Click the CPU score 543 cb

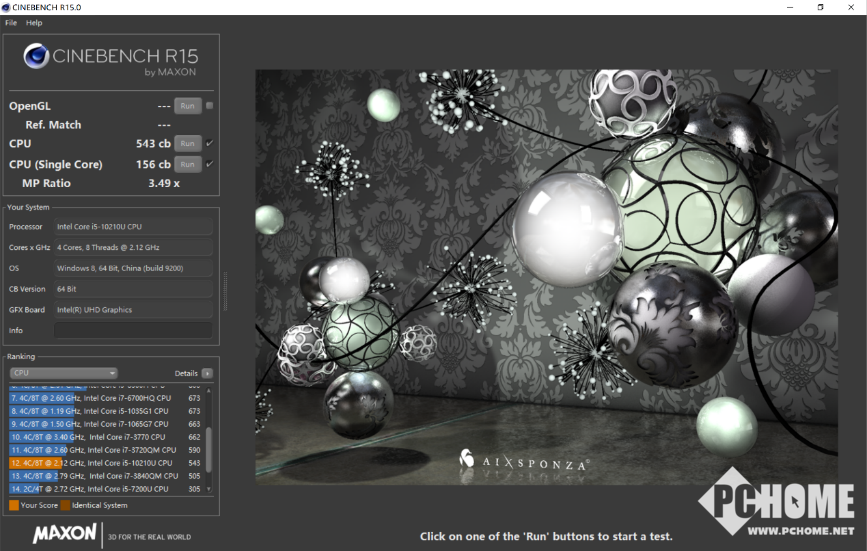click(153, 144)
